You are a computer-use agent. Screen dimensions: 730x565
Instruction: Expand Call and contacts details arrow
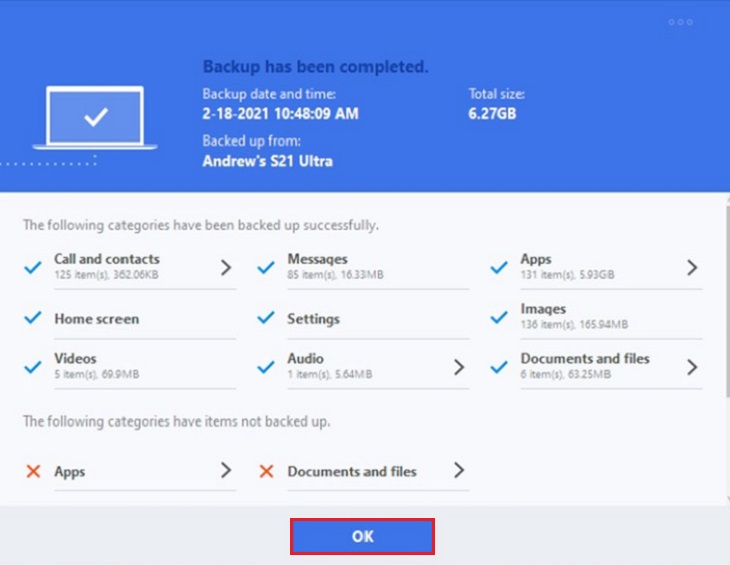click(x=226, y=267)
